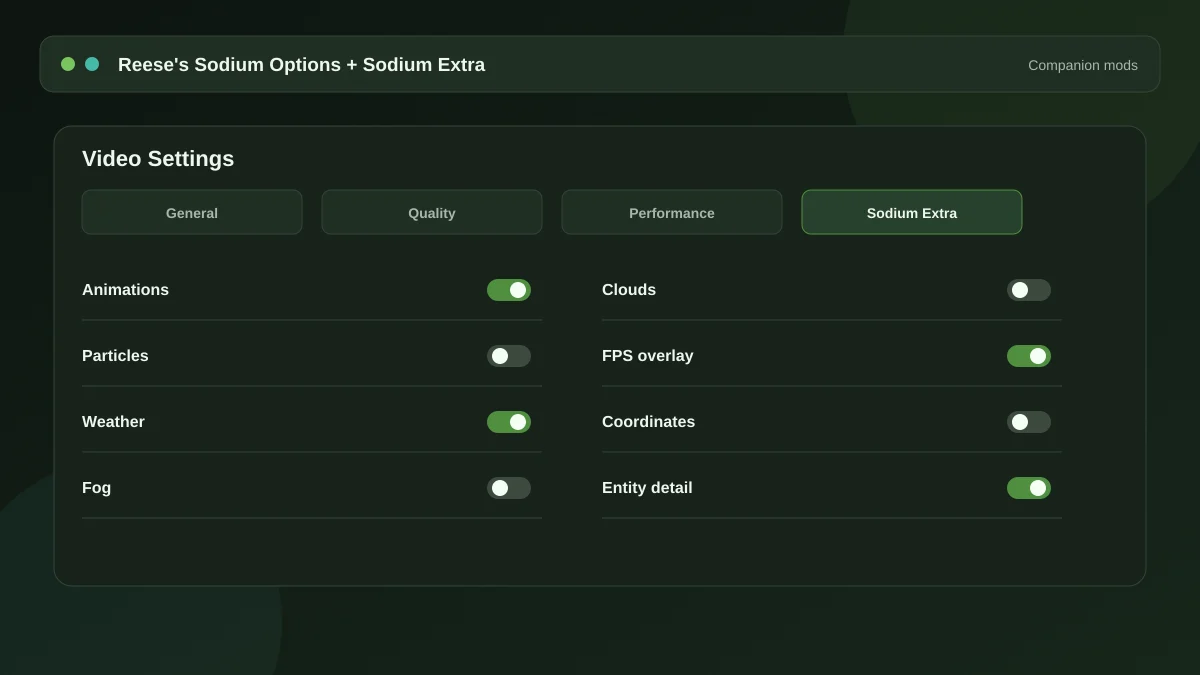
Task: Click the Clouds label
Action: 629,290
